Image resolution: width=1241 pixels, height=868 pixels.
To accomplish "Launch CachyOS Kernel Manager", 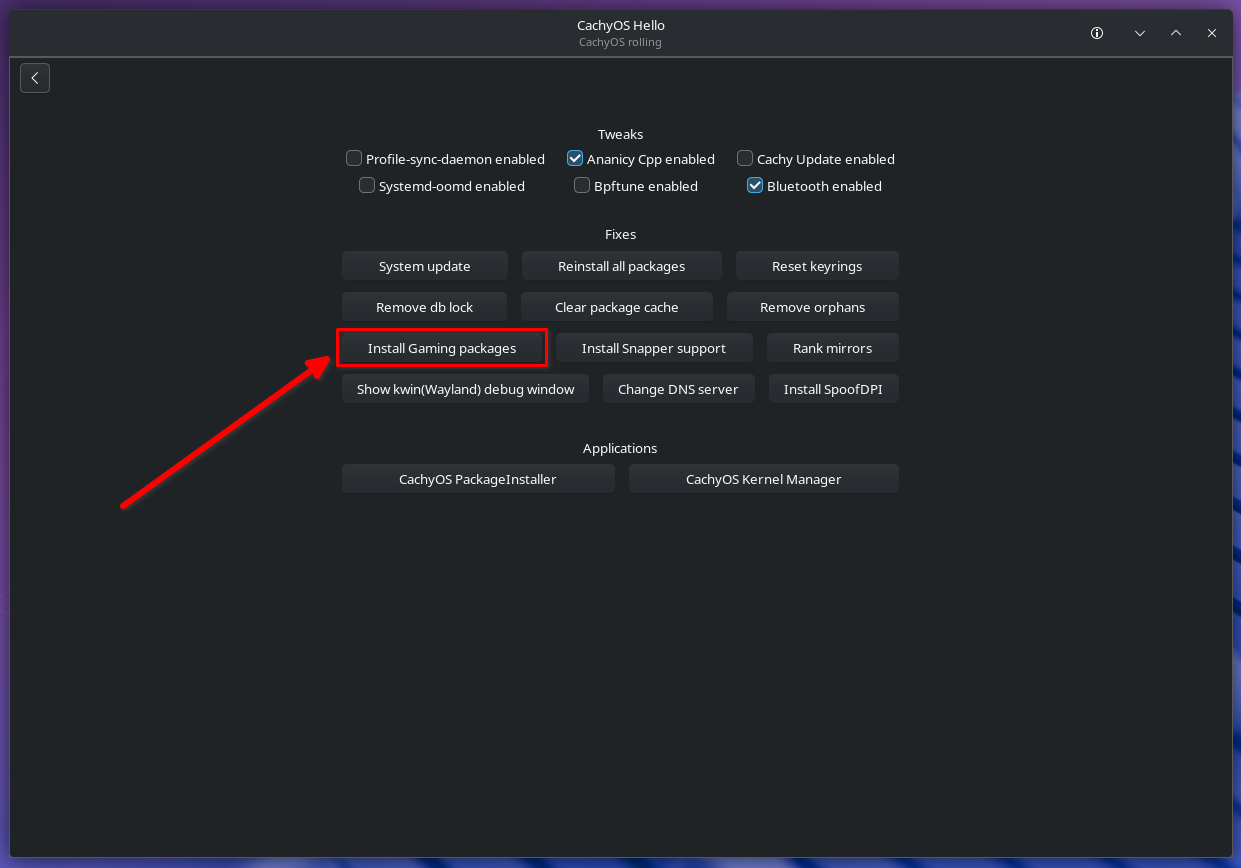I will [x=764, y=479].
